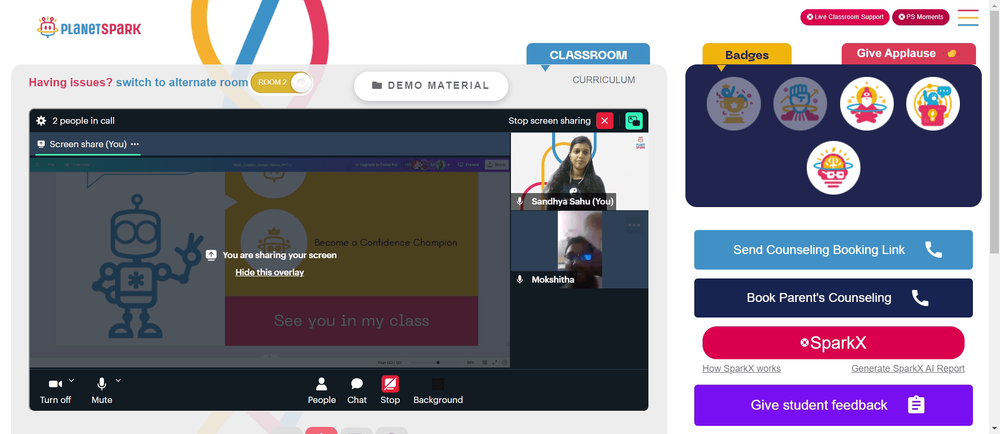This screenshot has width=1000, height=434.
Task: Click 2 people in call text
Action: tap(84, 120)
